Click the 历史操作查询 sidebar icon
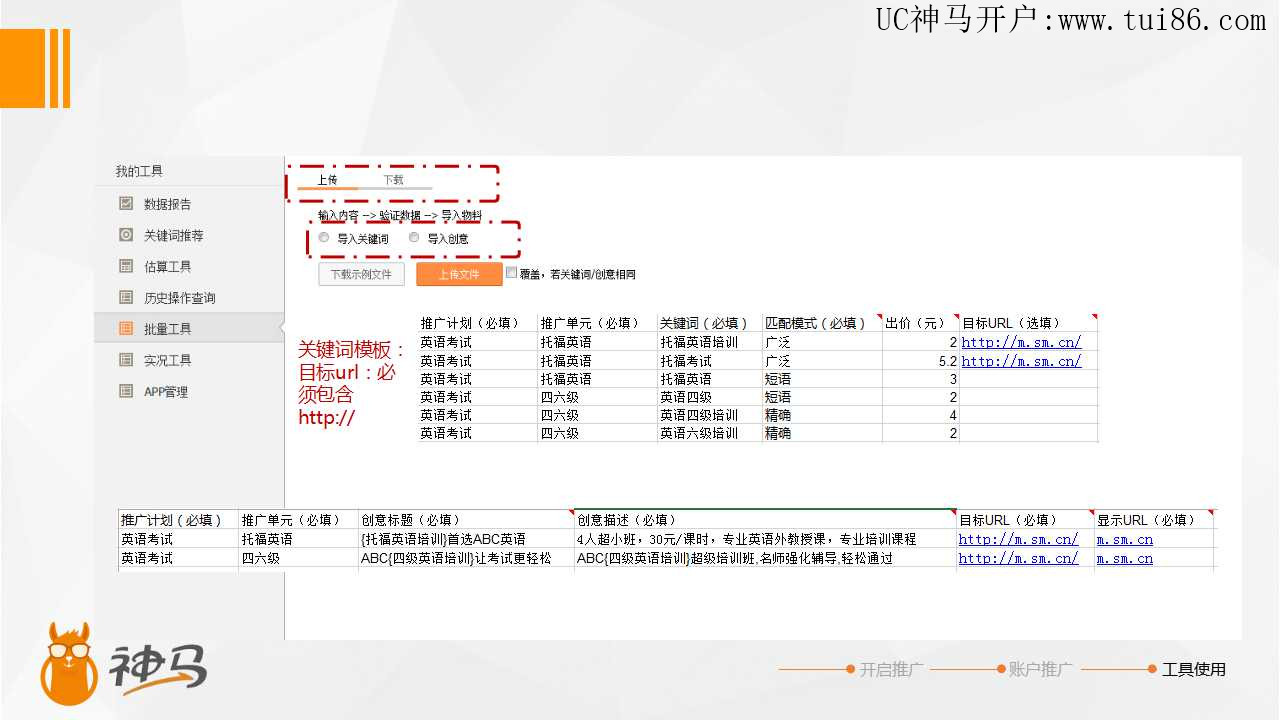 tap(126, 297)
